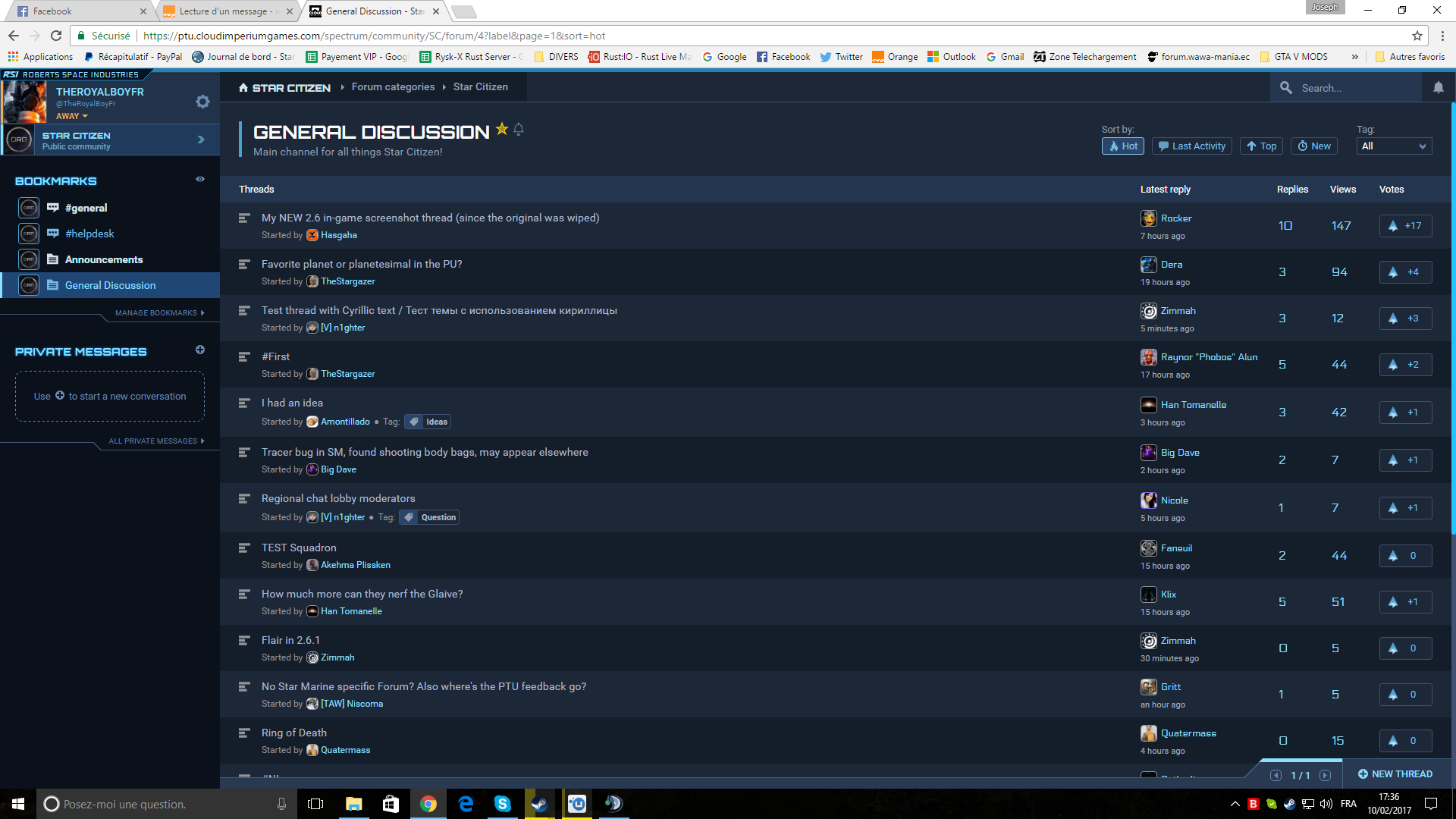Open File Explorer from taskbar
Image resolution: width=1456 pixels, height=819 pixels.
(x=353, y=804)
